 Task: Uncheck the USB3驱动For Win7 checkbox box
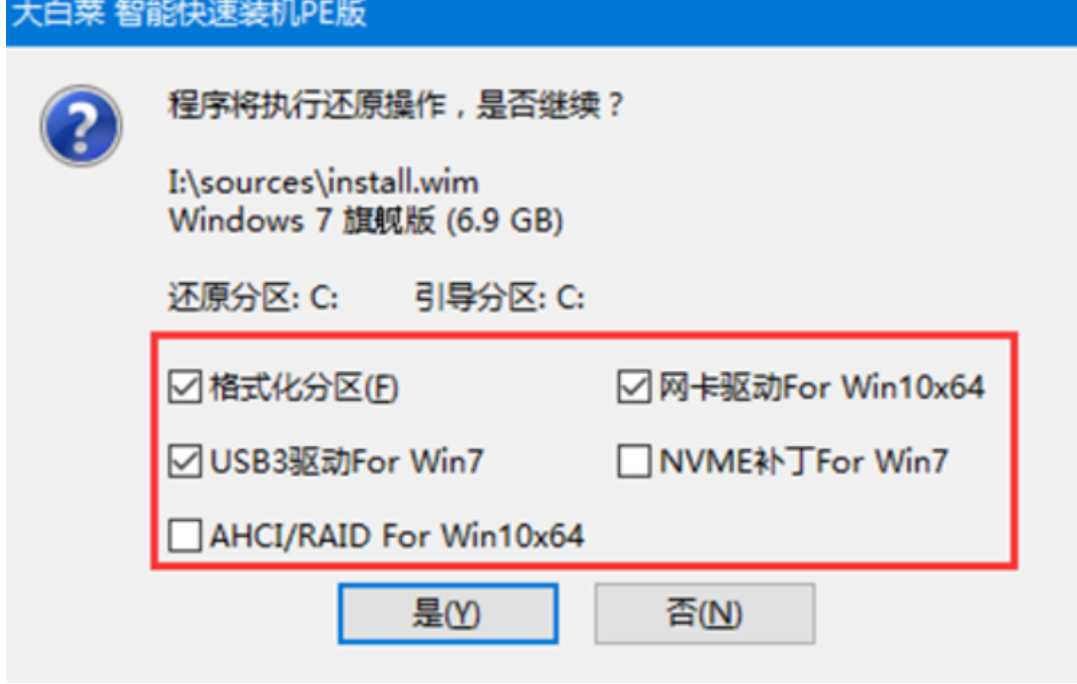click(185, 461)
